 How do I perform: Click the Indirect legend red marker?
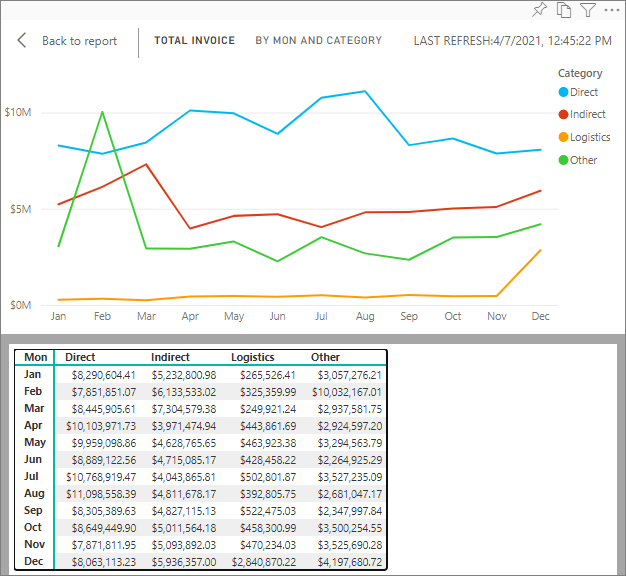click(x=563, y=114)
